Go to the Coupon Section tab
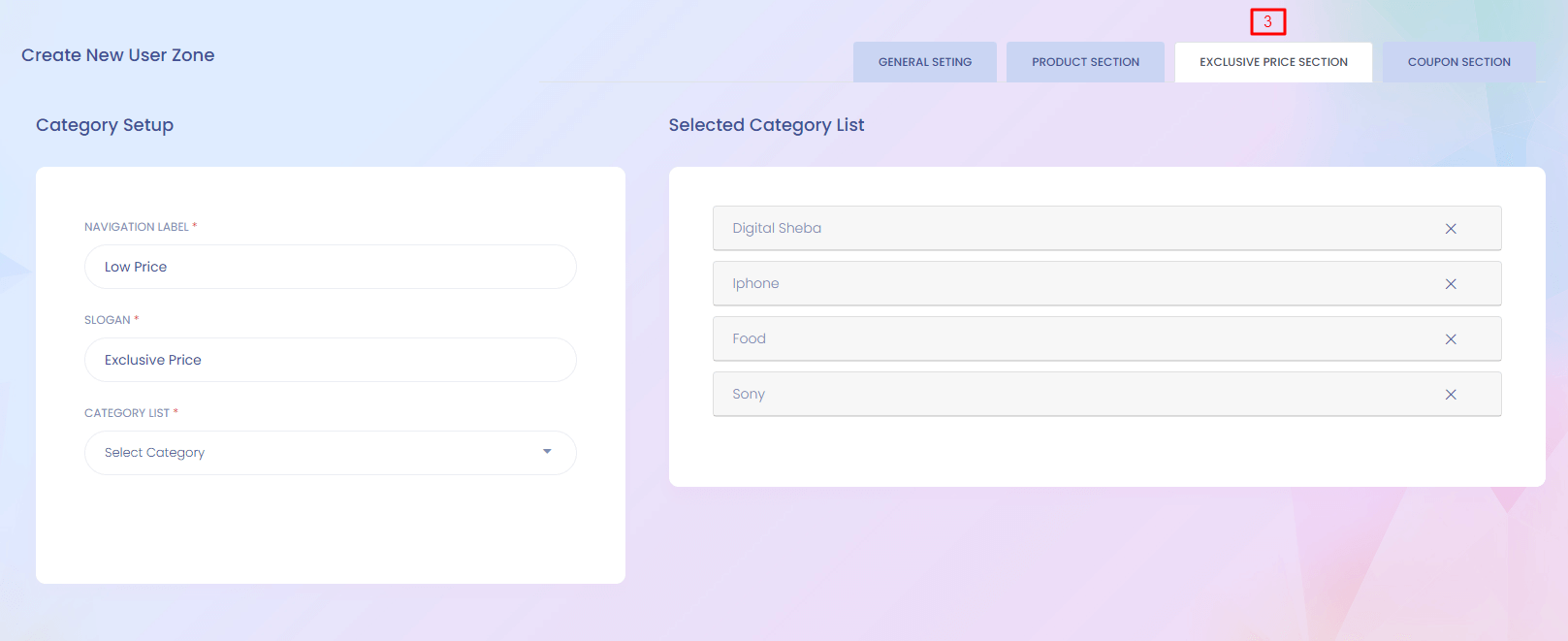This screenshot has width=1568, height=641. (1458, 62)
